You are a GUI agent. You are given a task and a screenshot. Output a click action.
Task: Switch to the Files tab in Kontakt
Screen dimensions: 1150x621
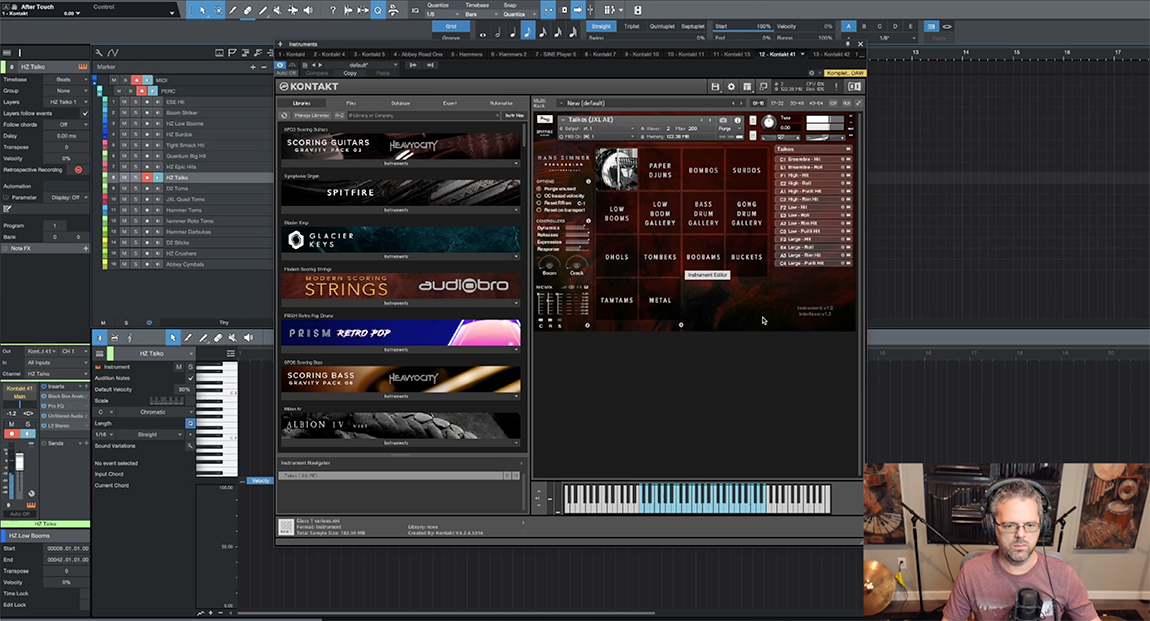click(x=353, y=103)
